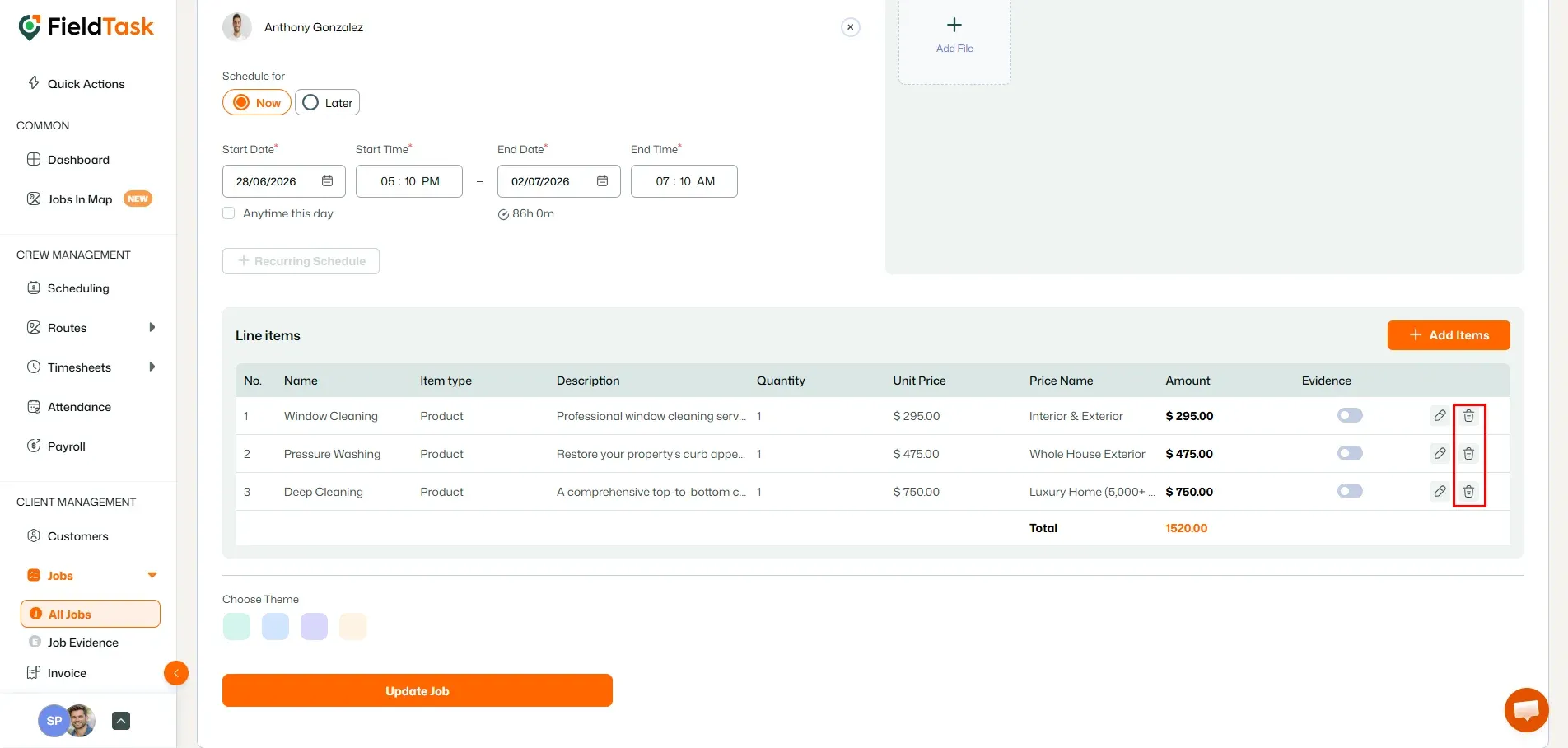Expand the Routes submenu arrow
The width and height of the screenshot is (1568, 748).
152,327
